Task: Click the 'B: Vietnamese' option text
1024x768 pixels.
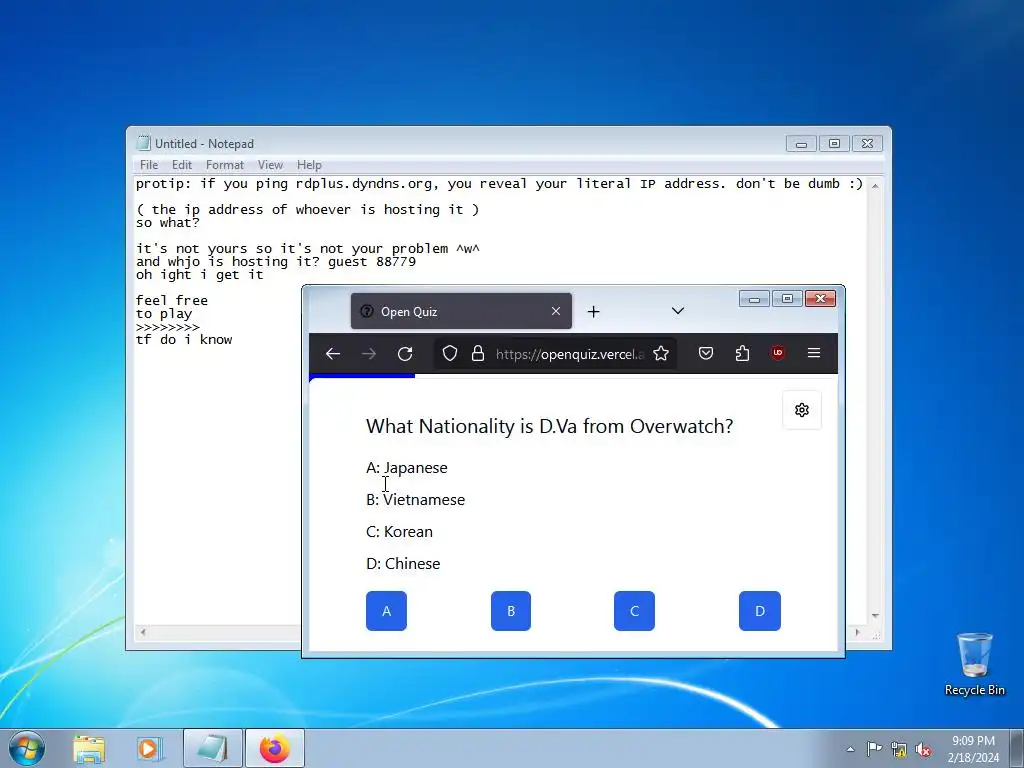Action: [415, 500]
